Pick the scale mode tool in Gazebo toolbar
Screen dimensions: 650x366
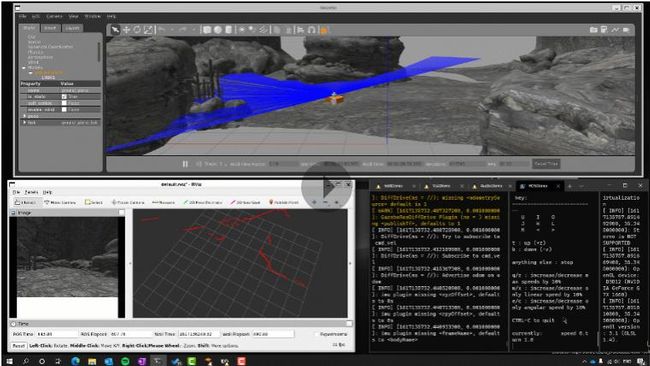click(148, 29)
